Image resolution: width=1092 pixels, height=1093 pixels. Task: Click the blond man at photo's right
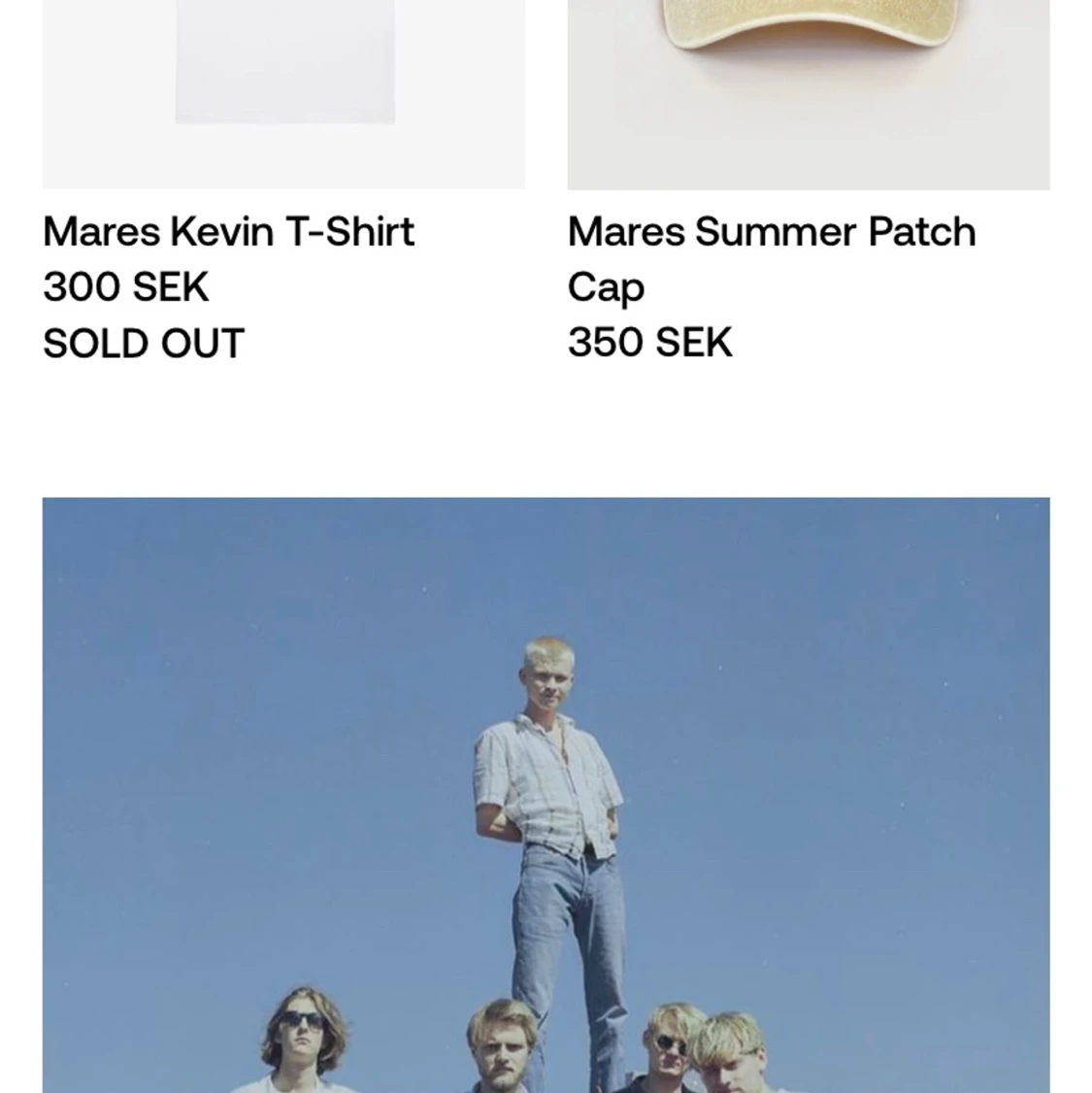[732, 1054]
